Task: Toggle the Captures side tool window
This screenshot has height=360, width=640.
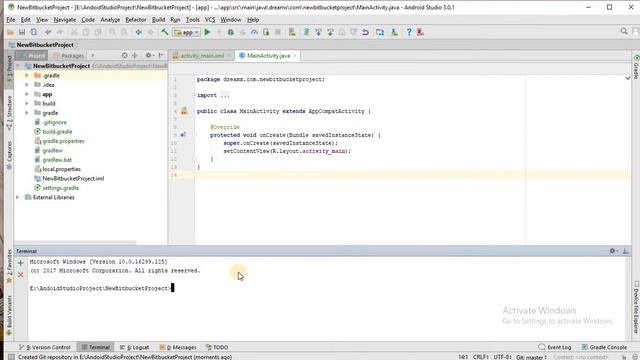Action: tap(9, 156)
